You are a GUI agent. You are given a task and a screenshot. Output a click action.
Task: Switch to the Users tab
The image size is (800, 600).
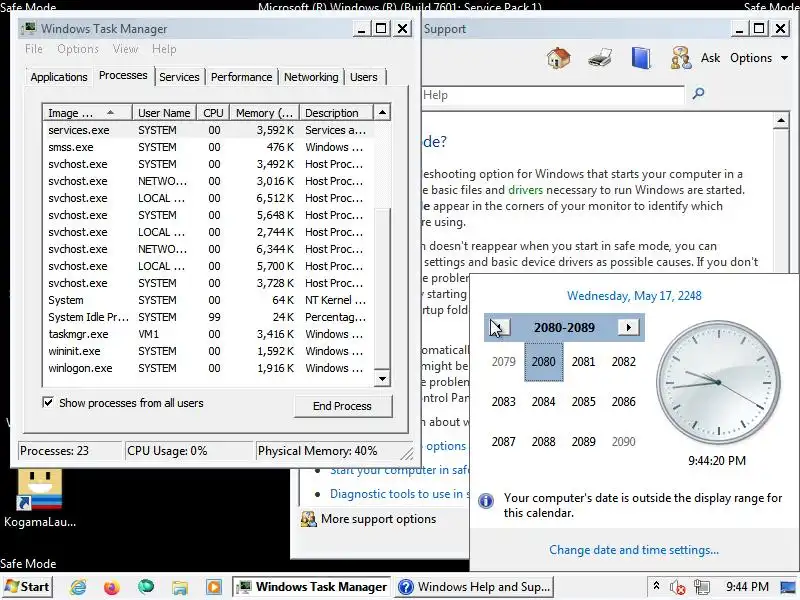pyautogui.click(x=364, y=77)
